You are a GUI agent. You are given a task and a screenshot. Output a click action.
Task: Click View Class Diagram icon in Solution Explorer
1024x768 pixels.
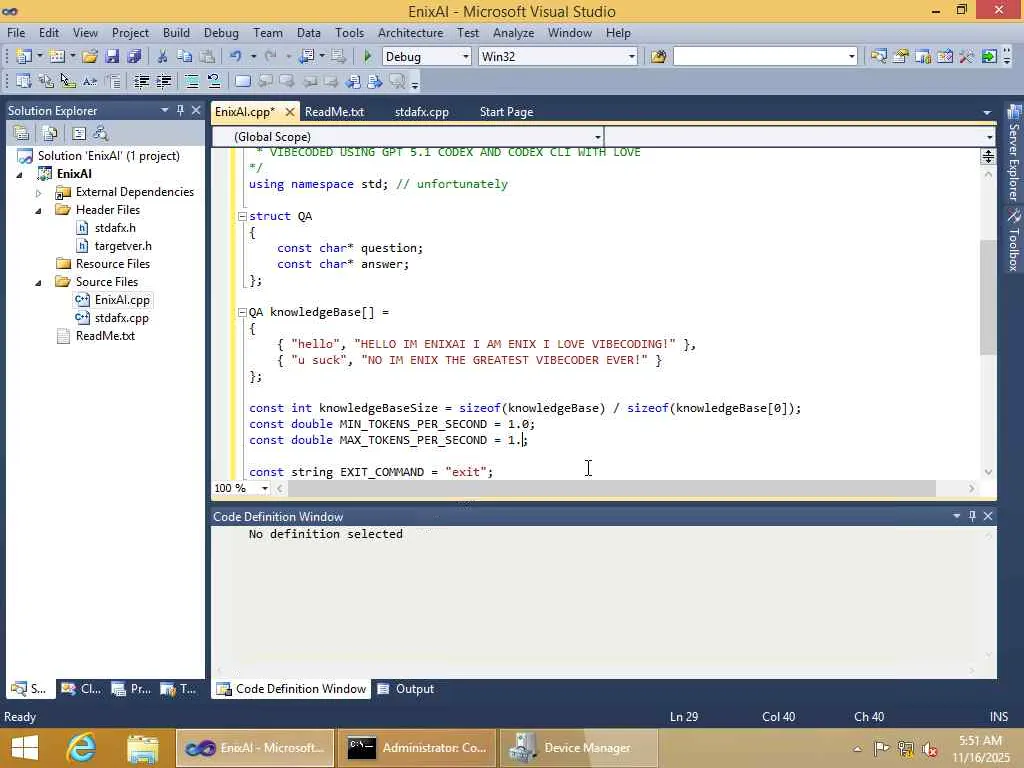pyautogui.click(x=101, y=133)
